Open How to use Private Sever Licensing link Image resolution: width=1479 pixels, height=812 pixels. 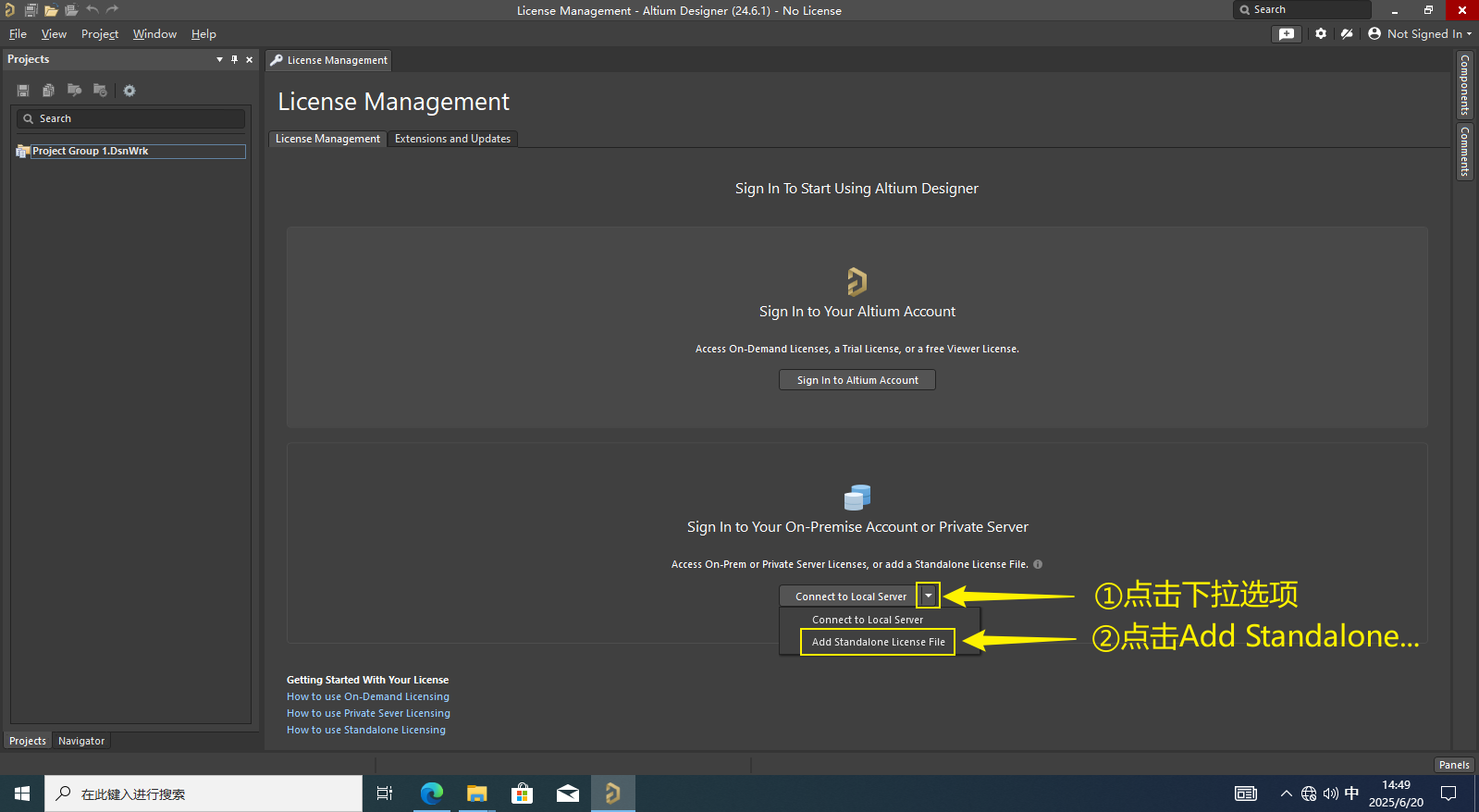pos(368,713)
